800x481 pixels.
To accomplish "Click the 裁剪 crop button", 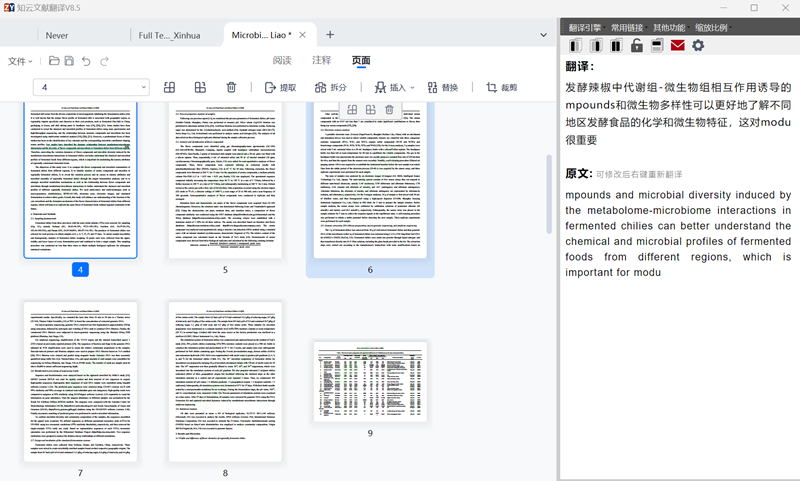I will (x=501, y=88).
